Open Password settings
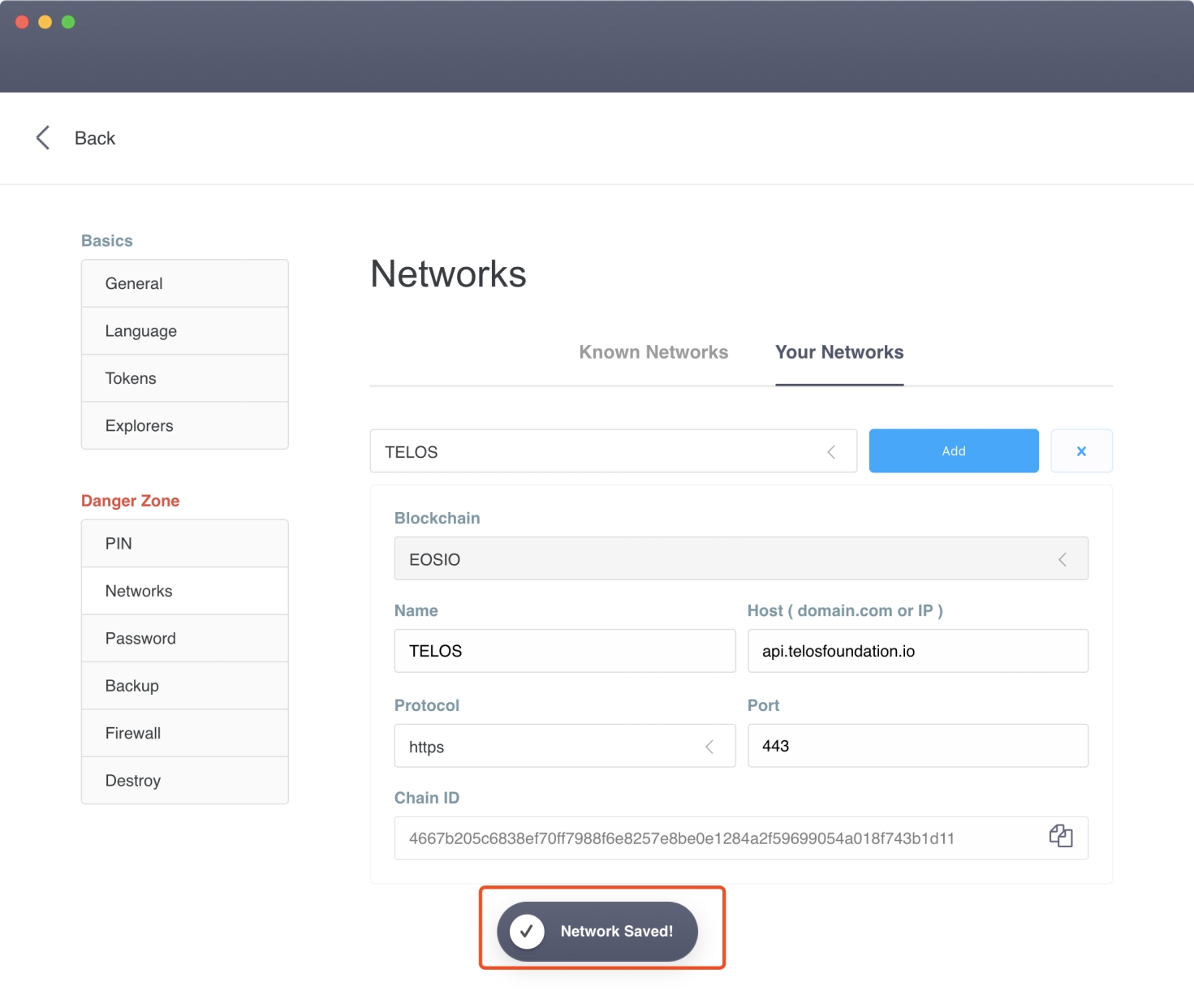Screen dimensions: 1194x1008 185,638
